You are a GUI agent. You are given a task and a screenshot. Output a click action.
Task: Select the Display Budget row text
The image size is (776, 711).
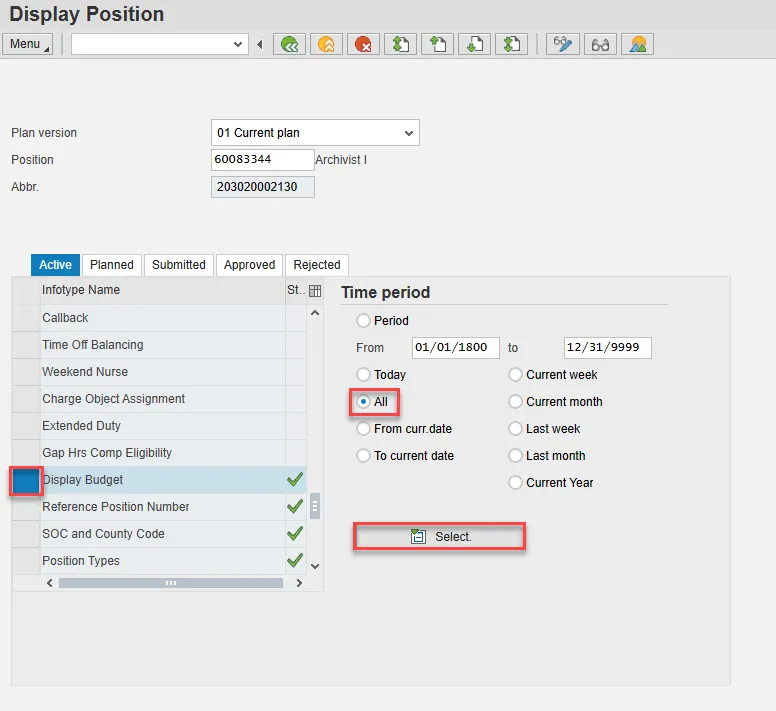coord(83,479)
